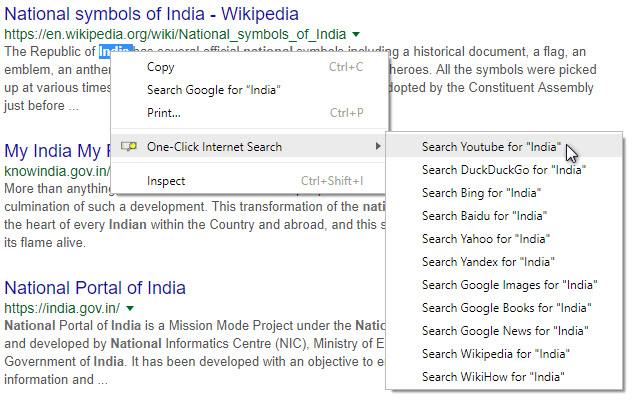The image size is (640, 400).
Task: Search Google Books for "India"
Action: pos(508,308)
